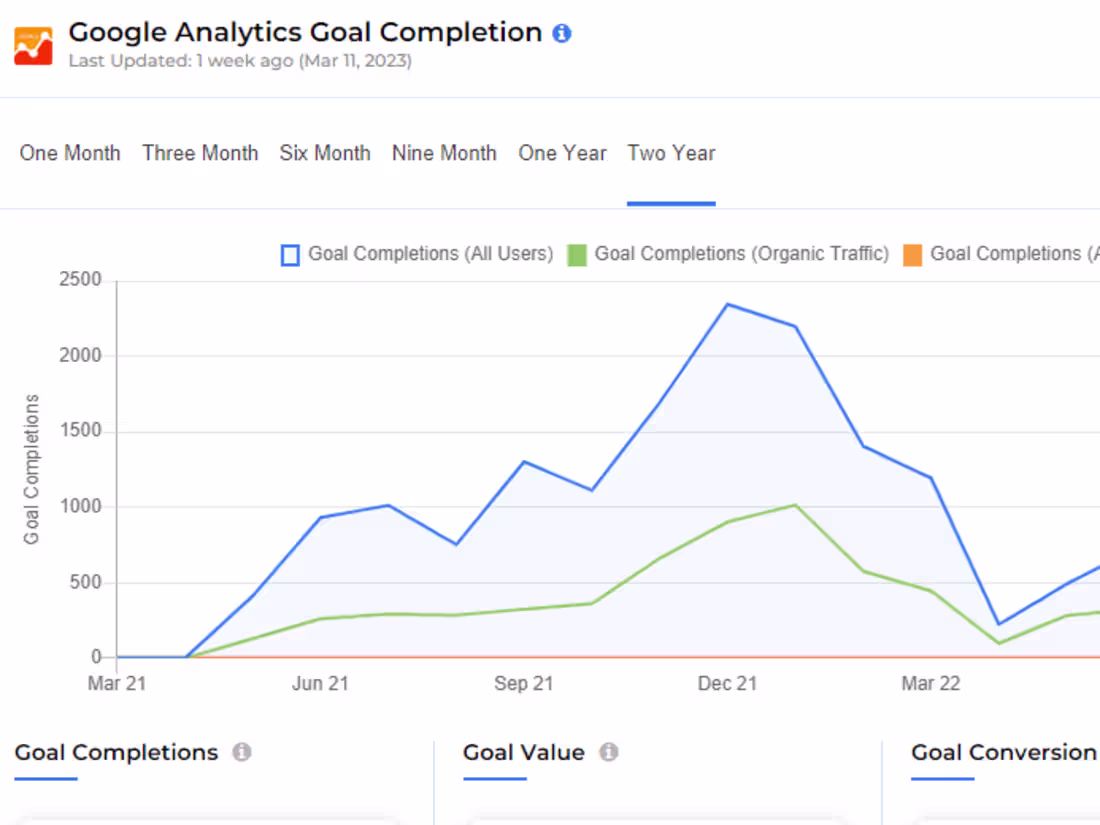Image resolution: width=1100 pixels, height=825 pixels.
Task: Click the Google Analytics logo icon
Action: pyautogui.click(x=33, y=45)
